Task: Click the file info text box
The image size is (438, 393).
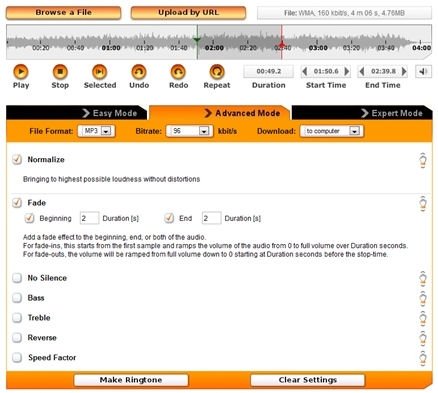Action: pyautogui.click(x=344, y=13)
